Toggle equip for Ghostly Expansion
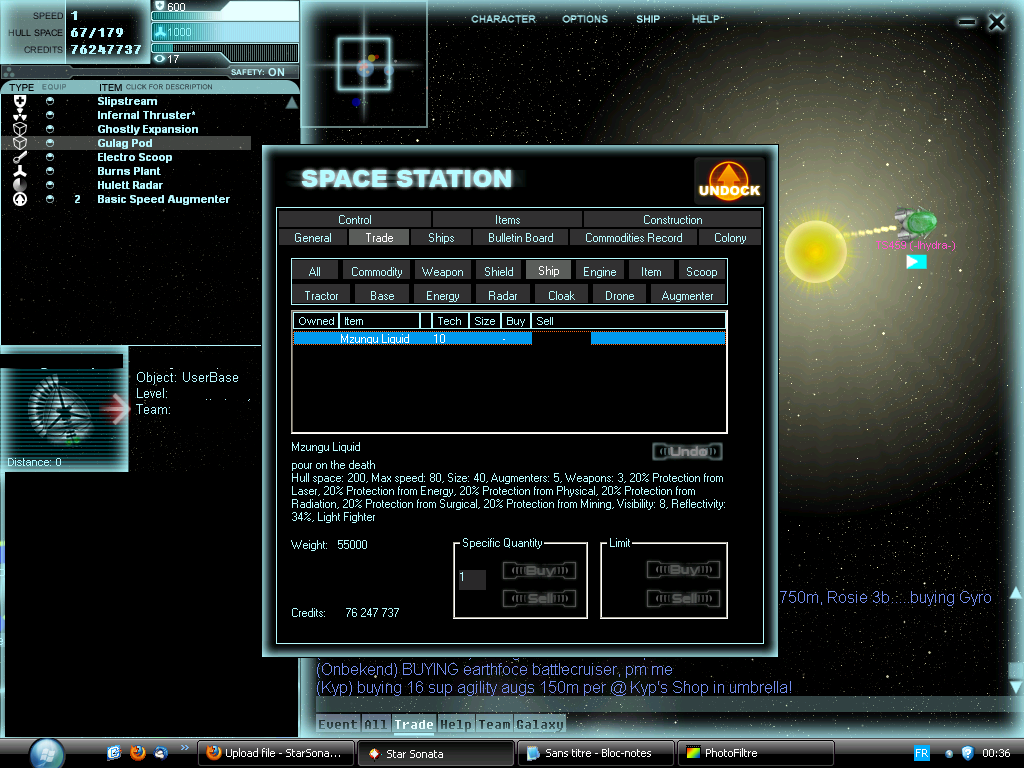This screenshot has width=1024, height=768. coord(50,129)
